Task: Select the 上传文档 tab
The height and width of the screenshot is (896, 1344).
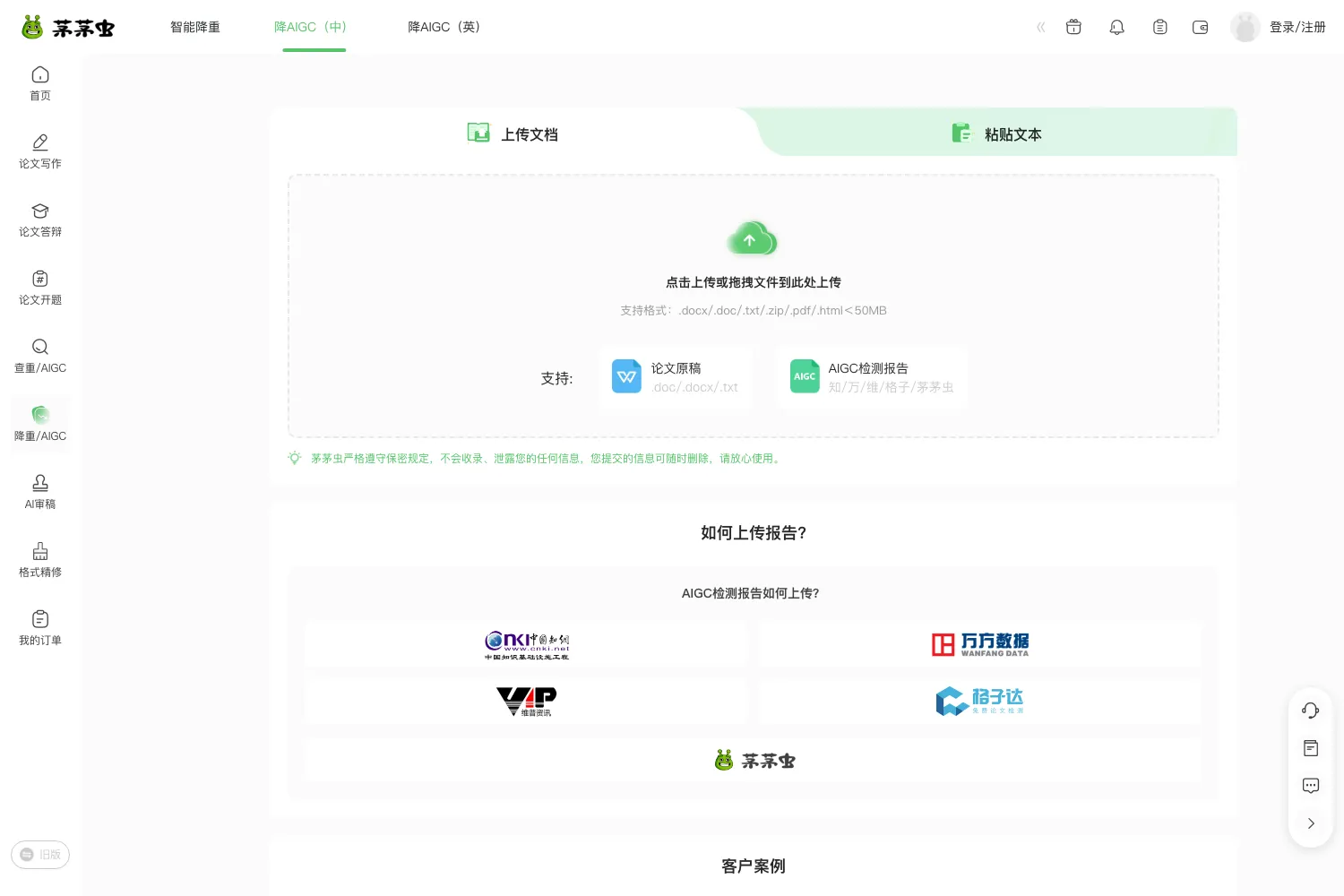Action: coord(513,134)
